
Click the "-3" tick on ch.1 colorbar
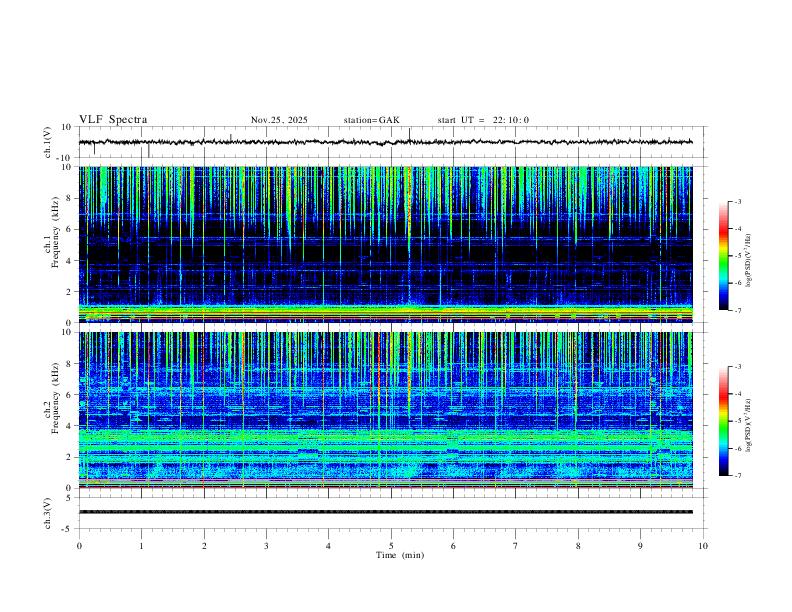tap(737, 201)
